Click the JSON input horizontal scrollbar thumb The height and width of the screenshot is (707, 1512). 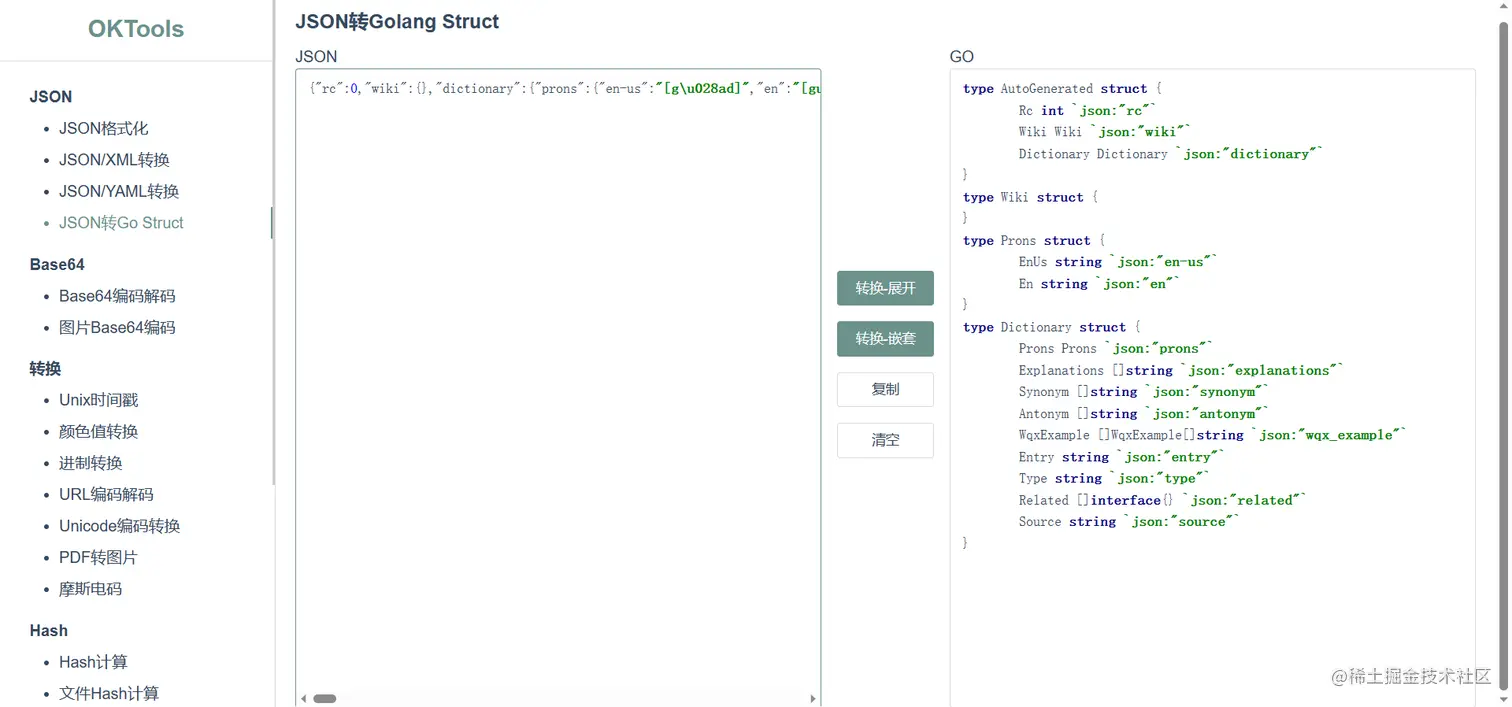(x=325, y=699)
